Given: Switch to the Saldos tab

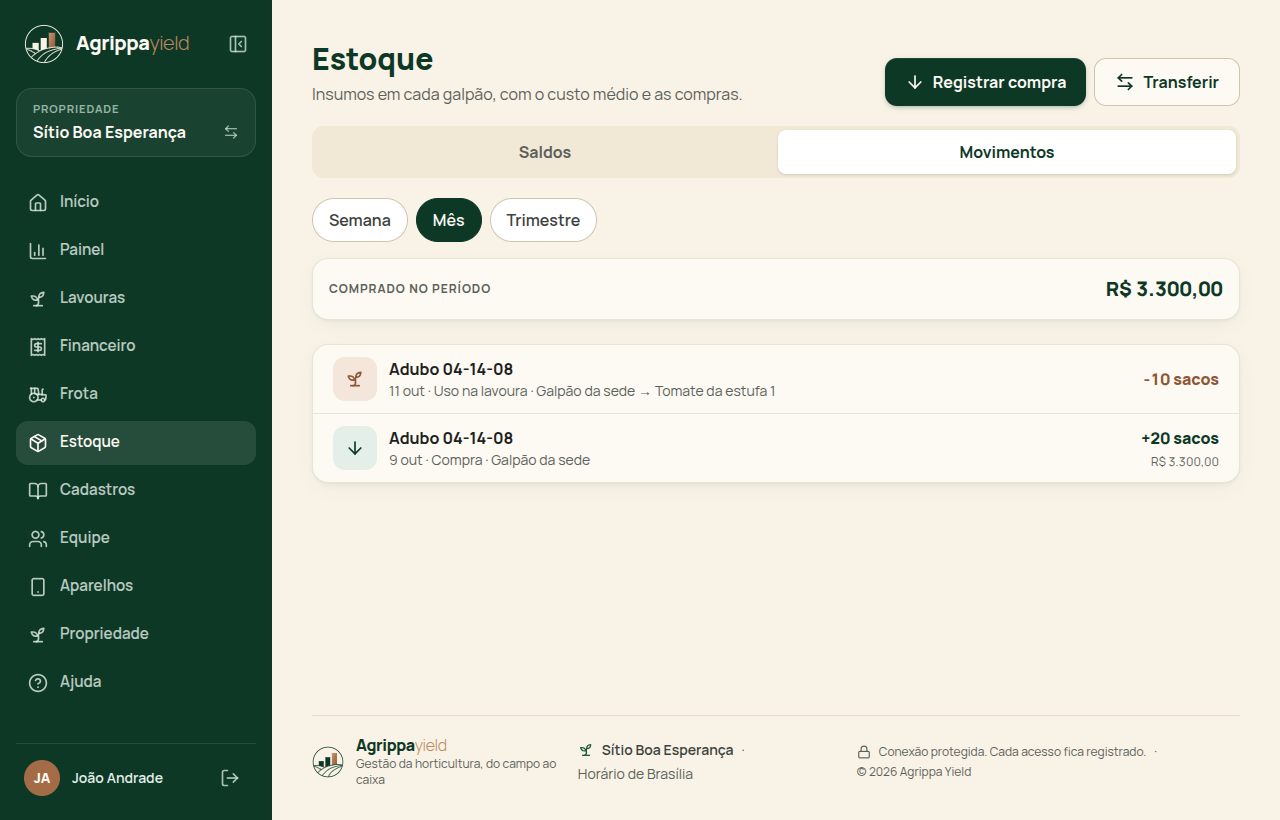Looking at the screenshot, I should (x=545, y=152).
